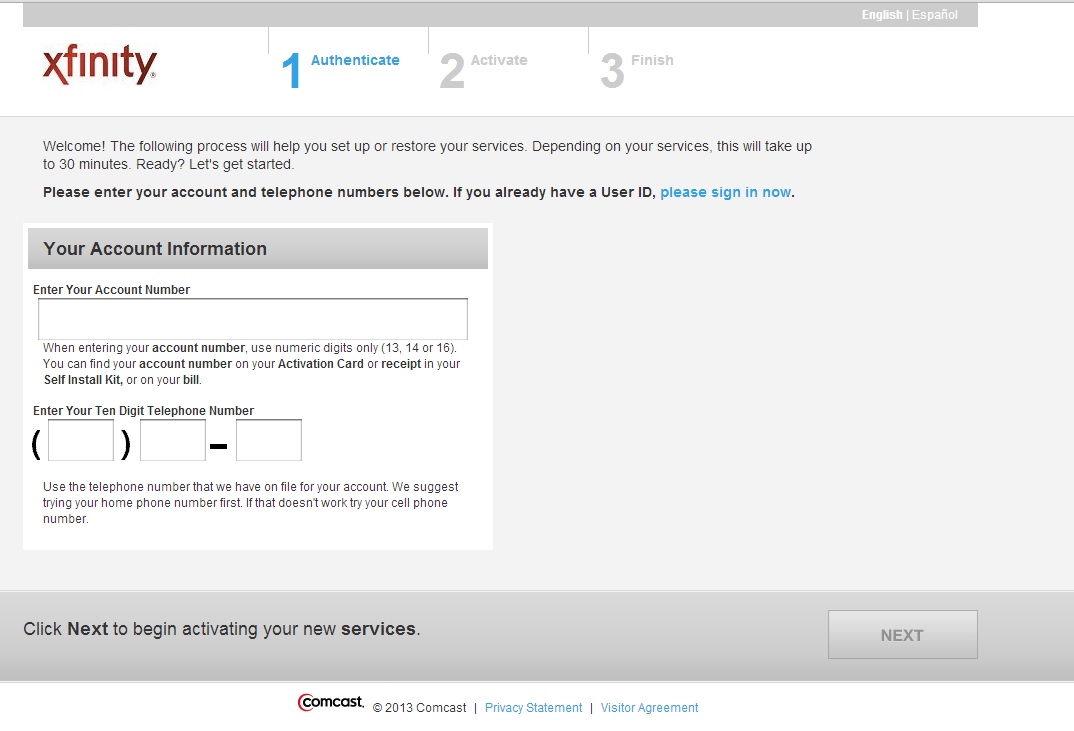Click the middle three-digit phone number box
The height and width of the screenshot is (731, 1074).
[172, 440]
